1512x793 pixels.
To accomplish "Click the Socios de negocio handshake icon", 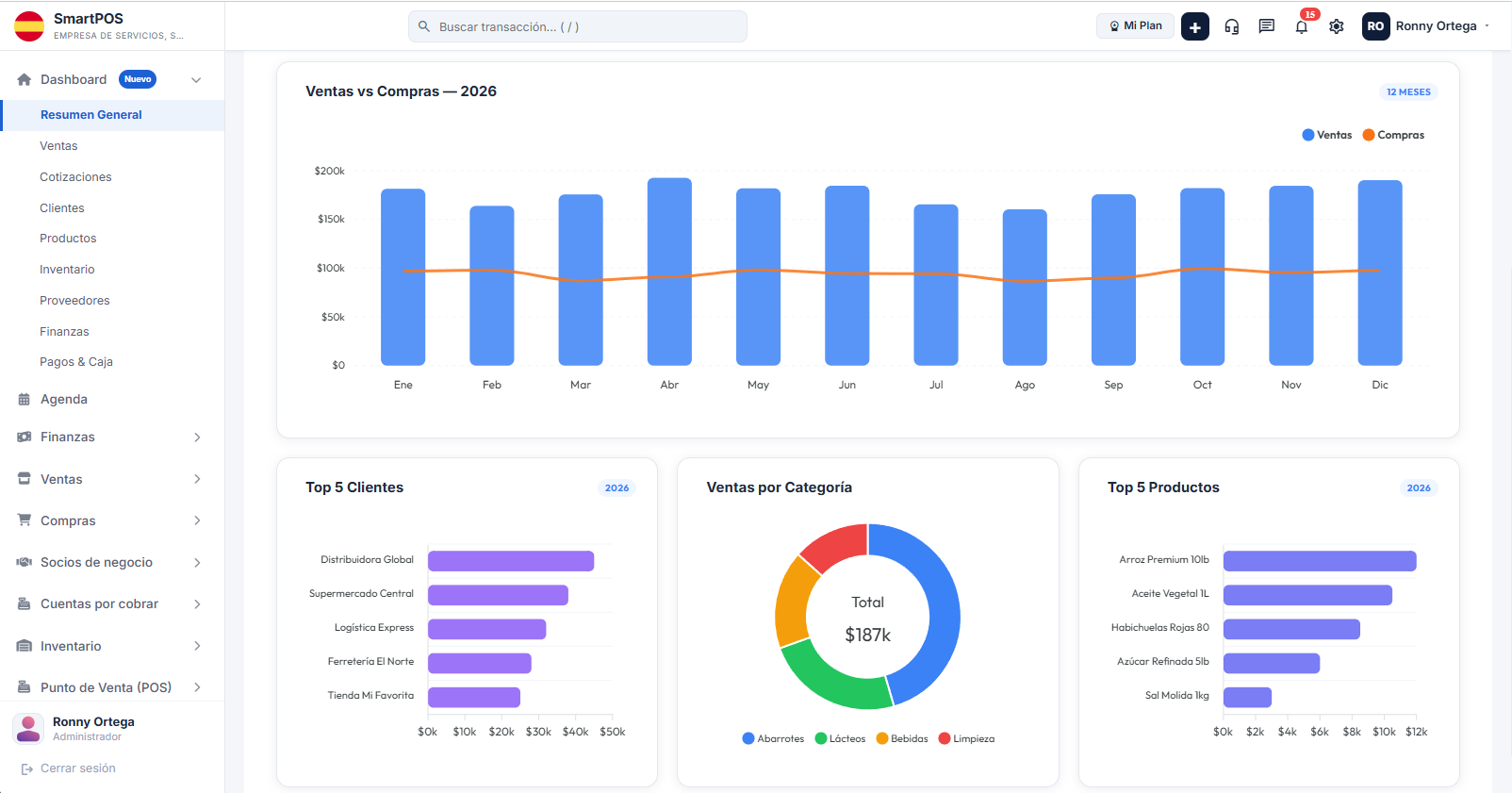I will click(25, 562).
